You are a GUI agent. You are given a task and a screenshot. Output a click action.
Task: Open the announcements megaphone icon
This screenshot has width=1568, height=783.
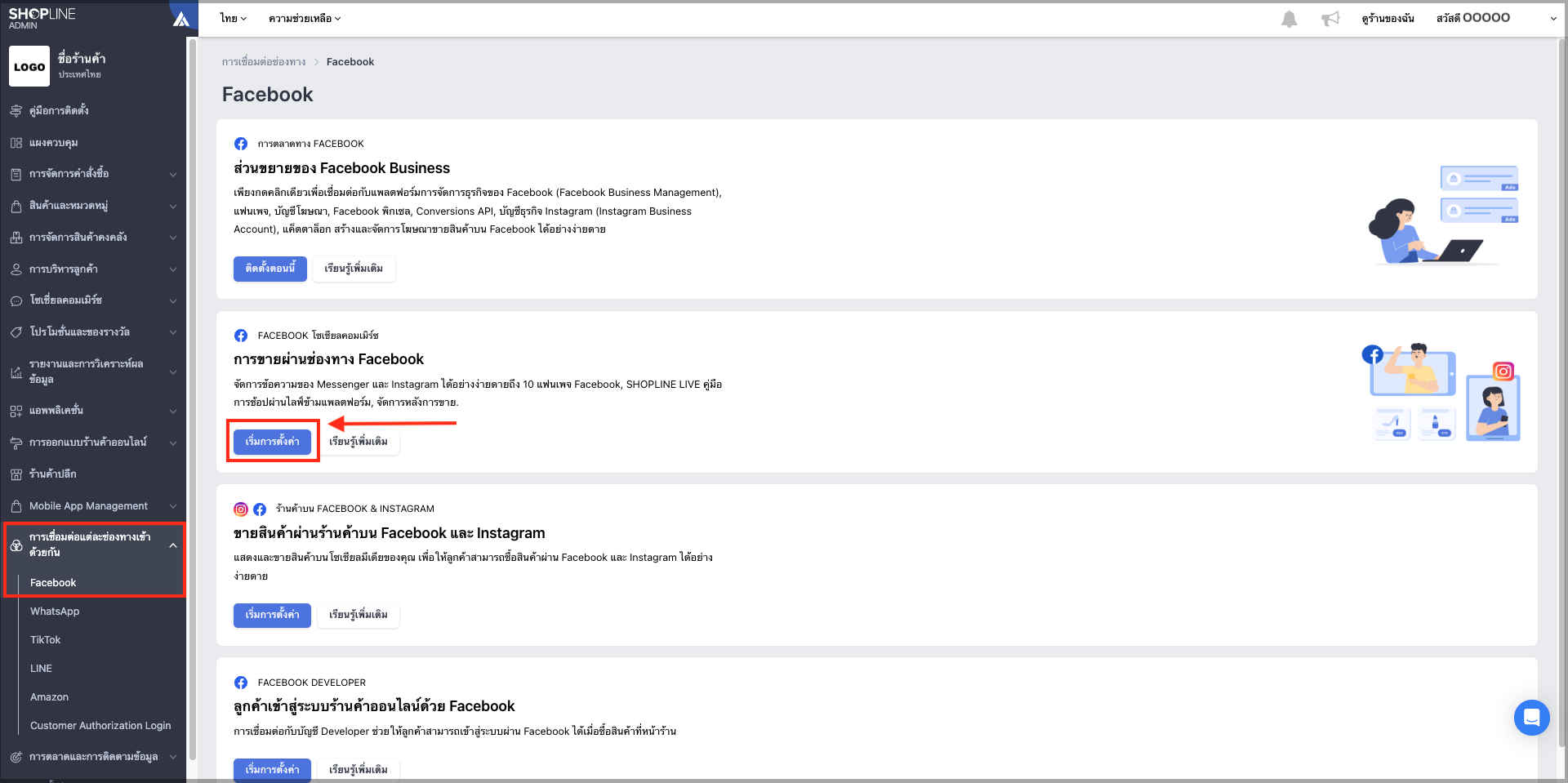tap(1330, 19)
